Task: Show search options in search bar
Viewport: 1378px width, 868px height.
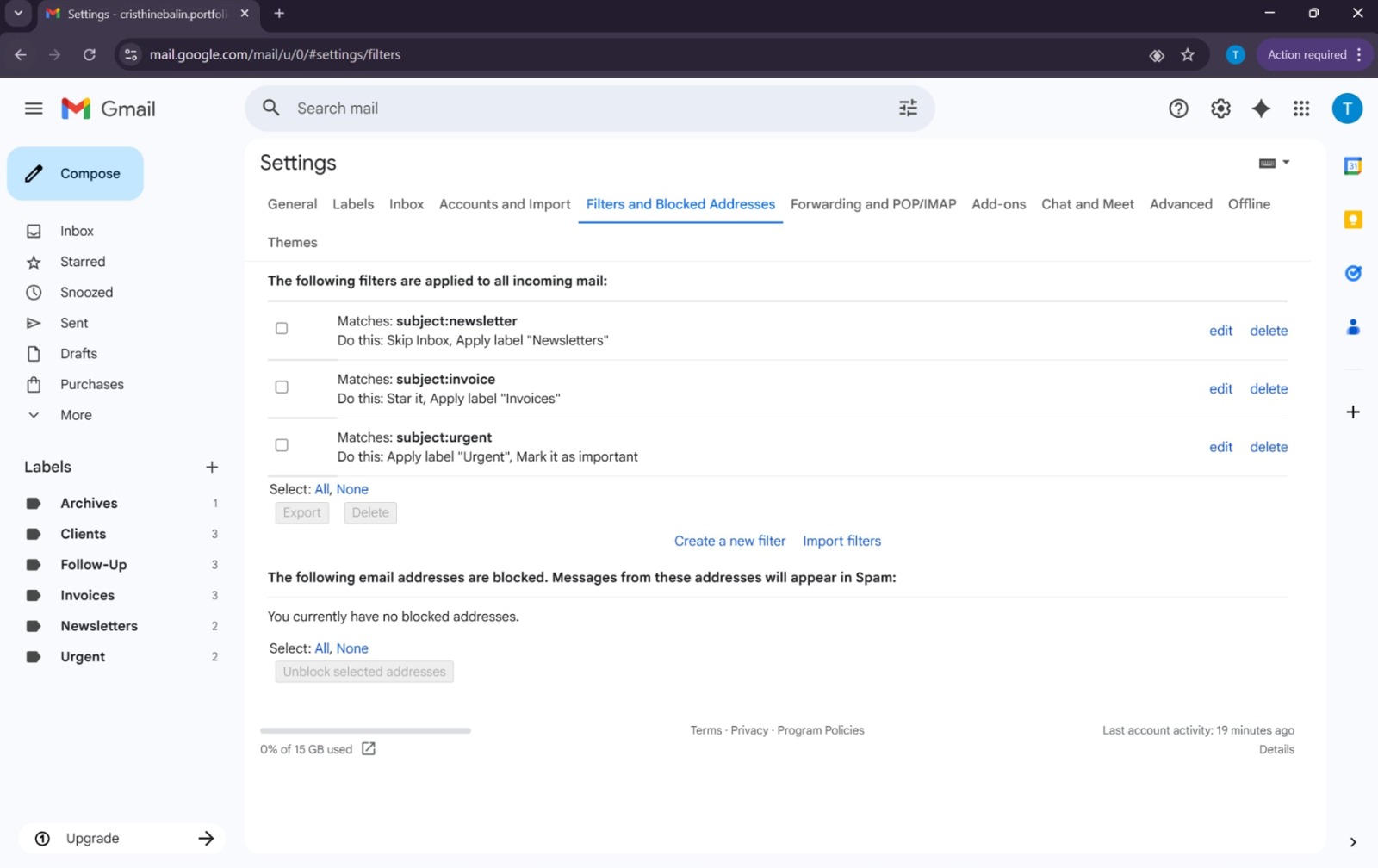Action: click(908, 108)
